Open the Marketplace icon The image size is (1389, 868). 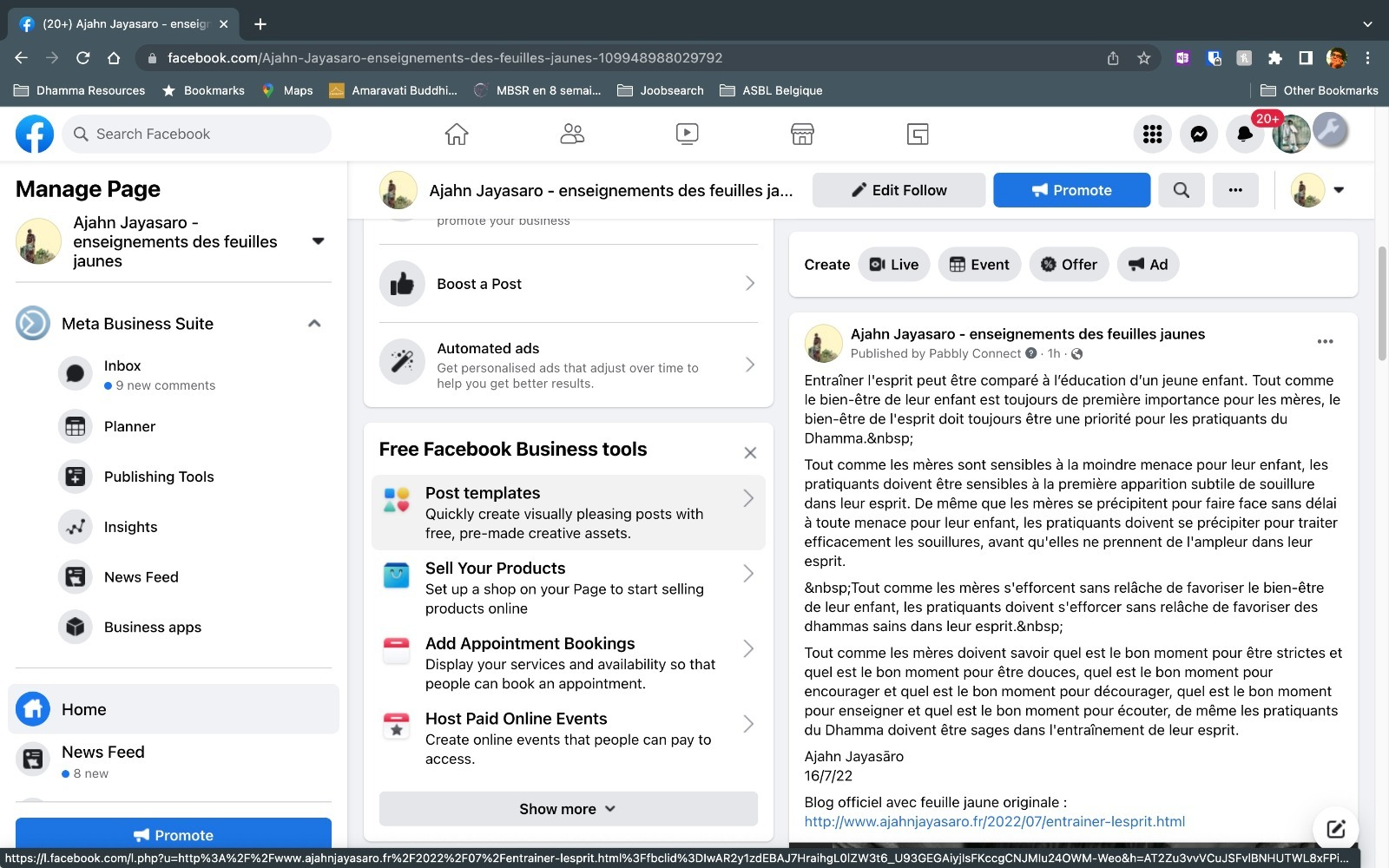tap(802, 134)
